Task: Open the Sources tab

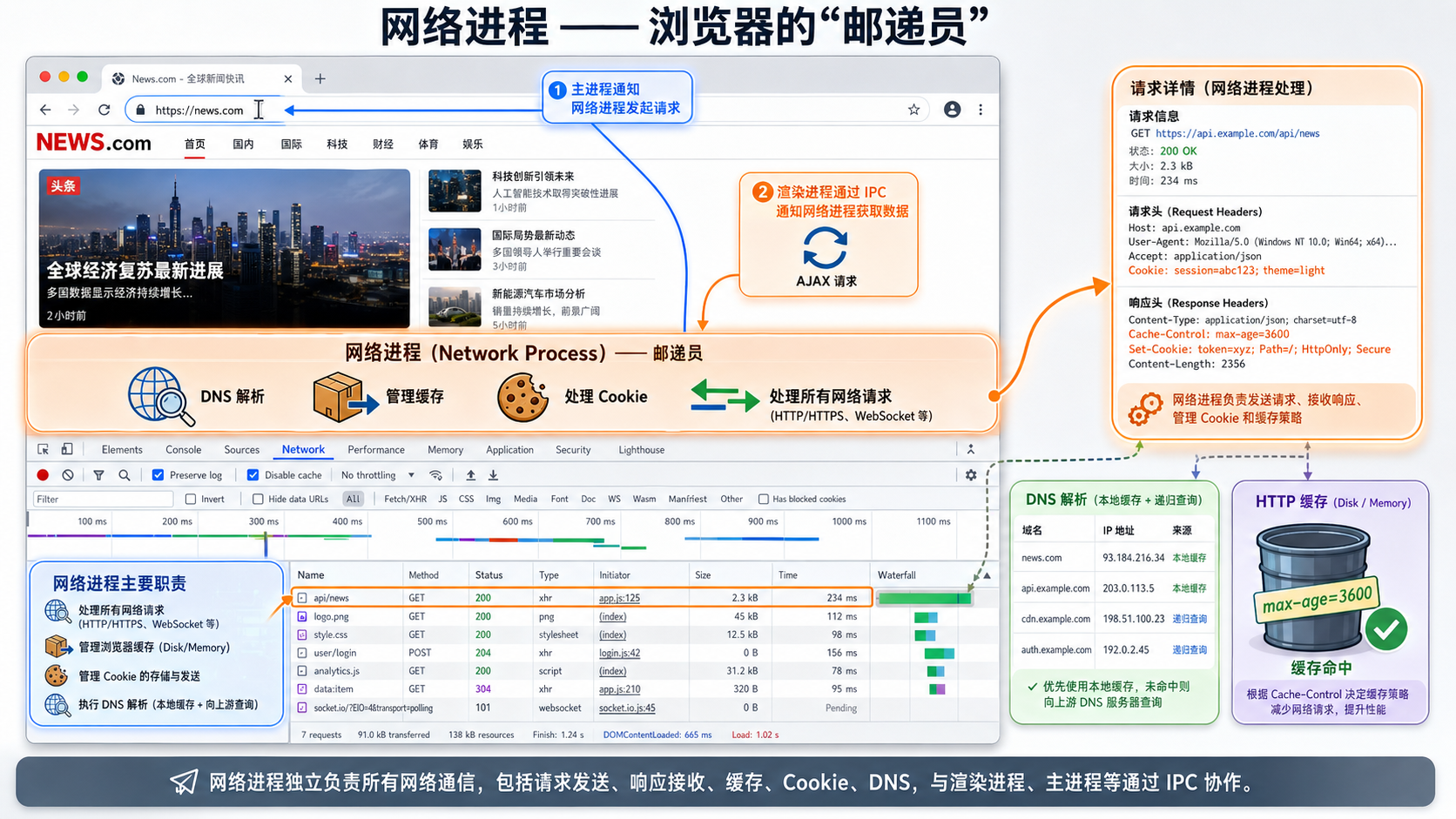Action: (x=242, y=450)
